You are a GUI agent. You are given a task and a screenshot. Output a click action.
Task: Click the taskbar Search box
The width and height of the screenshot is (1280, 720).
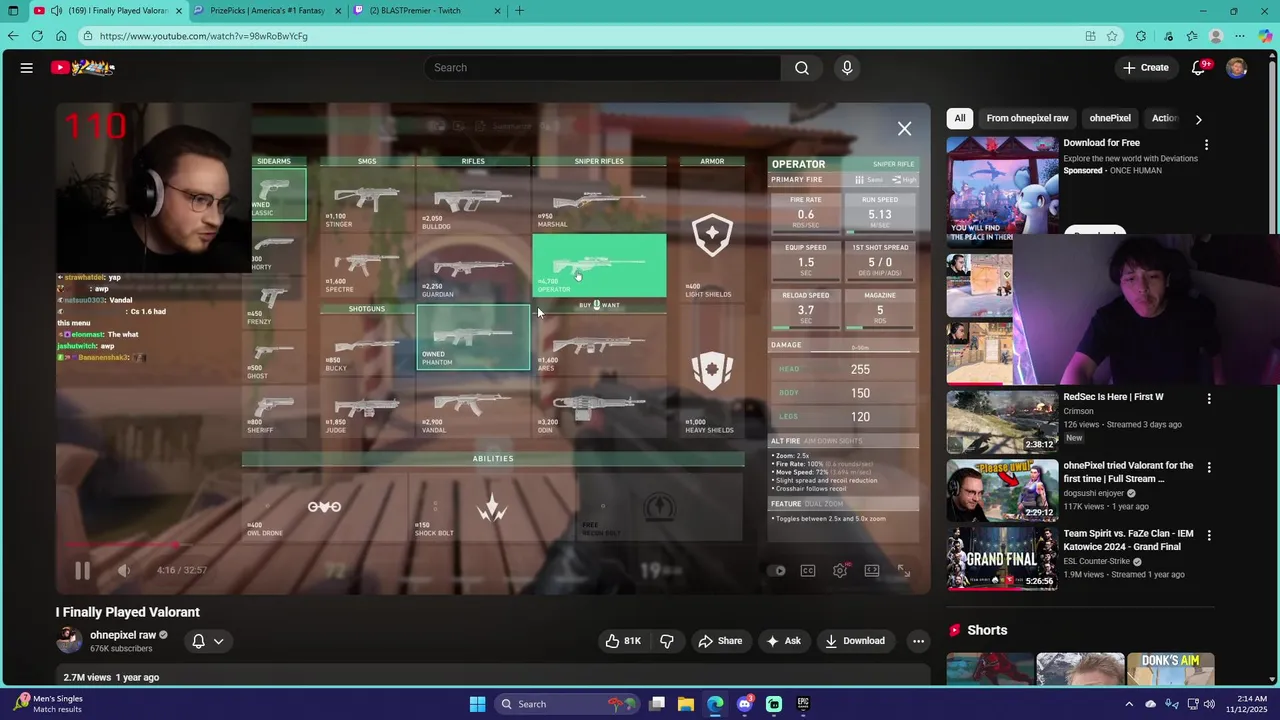565,704
